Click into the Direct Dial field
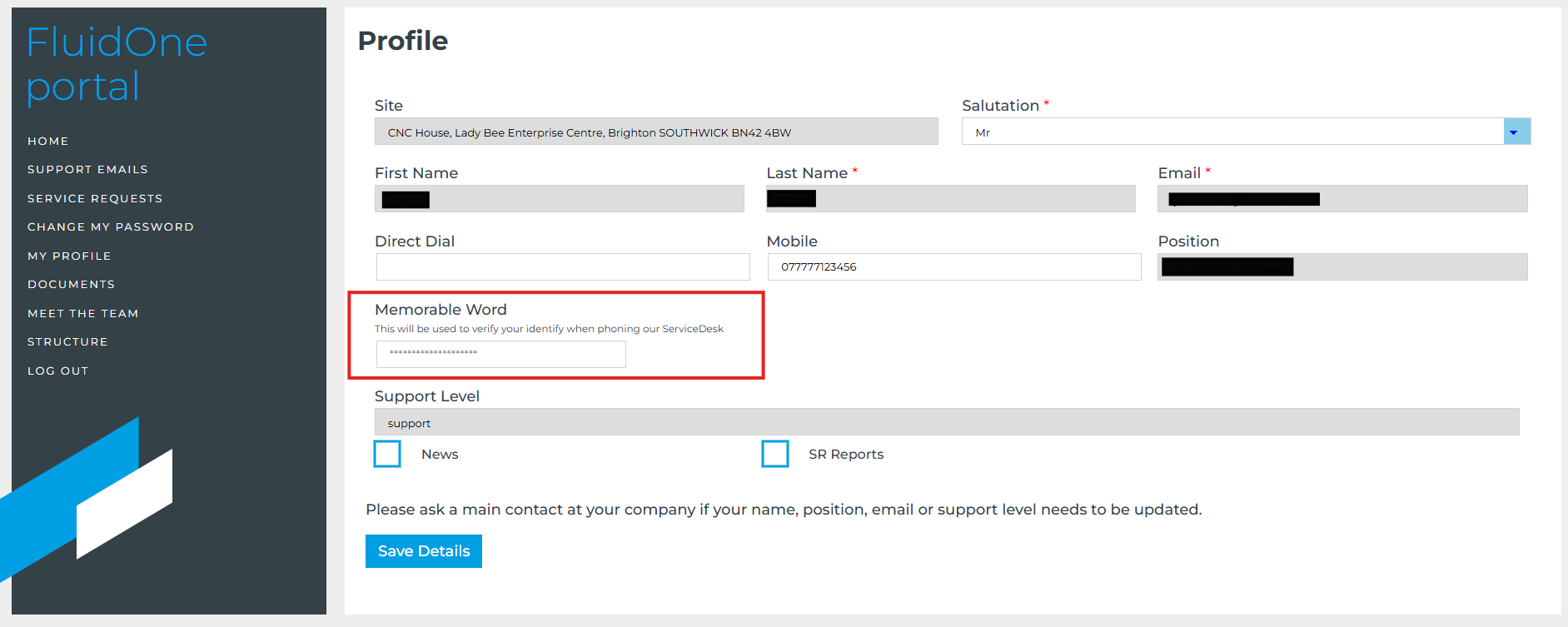This screenshot has height=627, width=1568. 563,267
